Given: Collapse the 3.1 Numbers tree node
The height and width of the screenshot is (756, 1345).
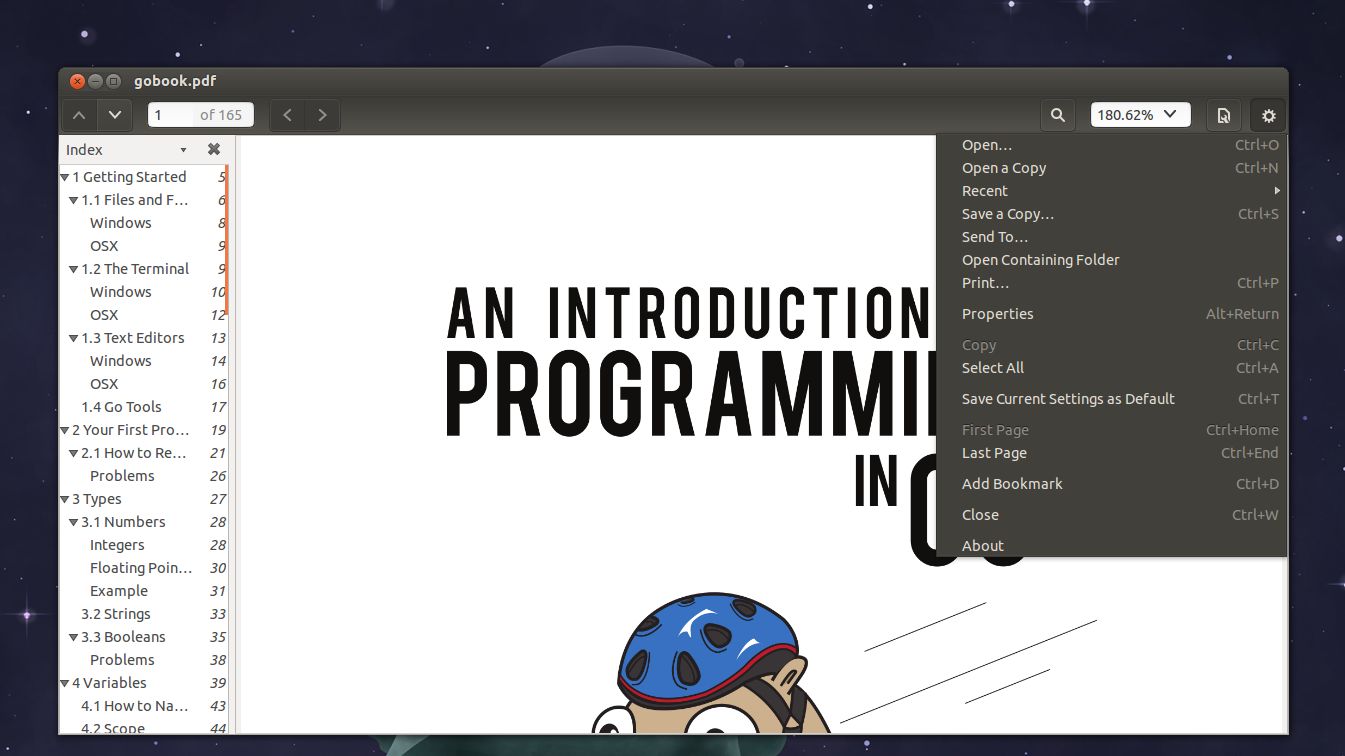Looking at the screenshot, I should coord(74,522).
